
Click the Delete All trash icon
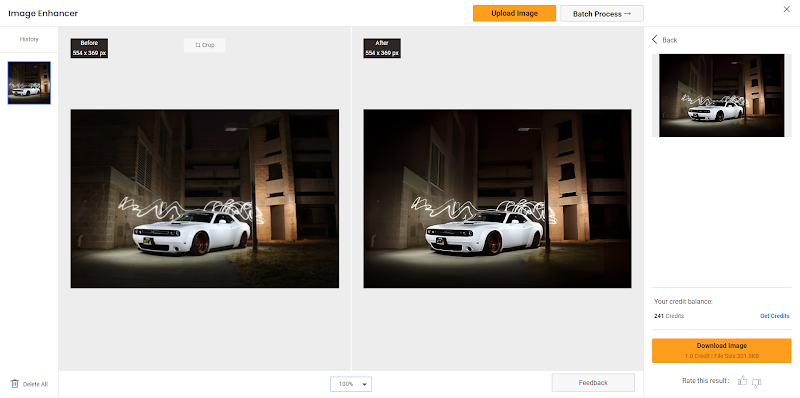point(15,383)
